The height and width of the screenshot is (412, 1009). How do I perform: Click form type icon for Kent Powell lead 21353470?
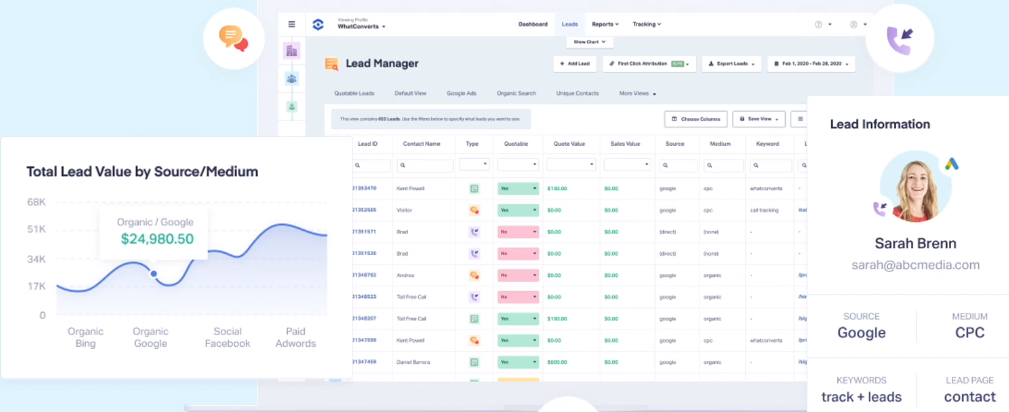(x=474, y=189)
